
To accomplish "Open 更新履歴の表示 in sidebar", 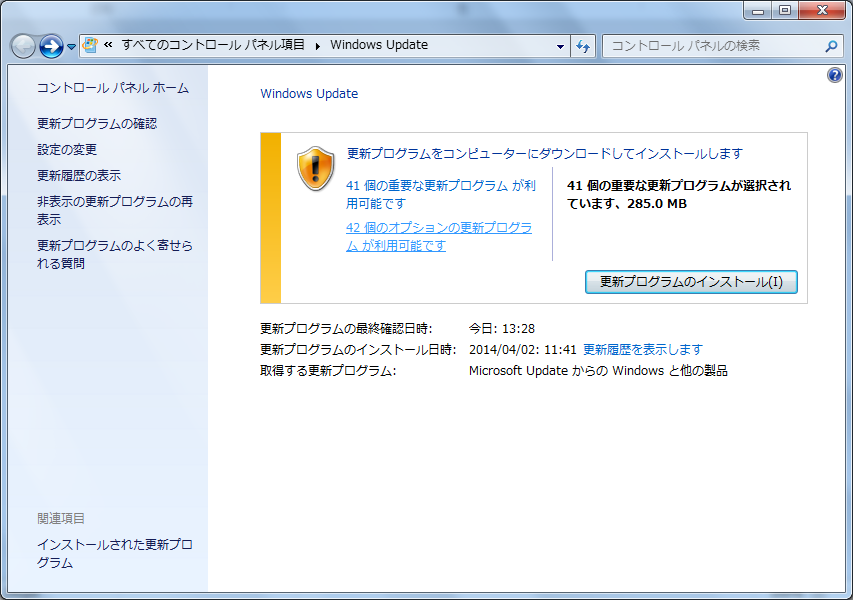I will 79,176.
